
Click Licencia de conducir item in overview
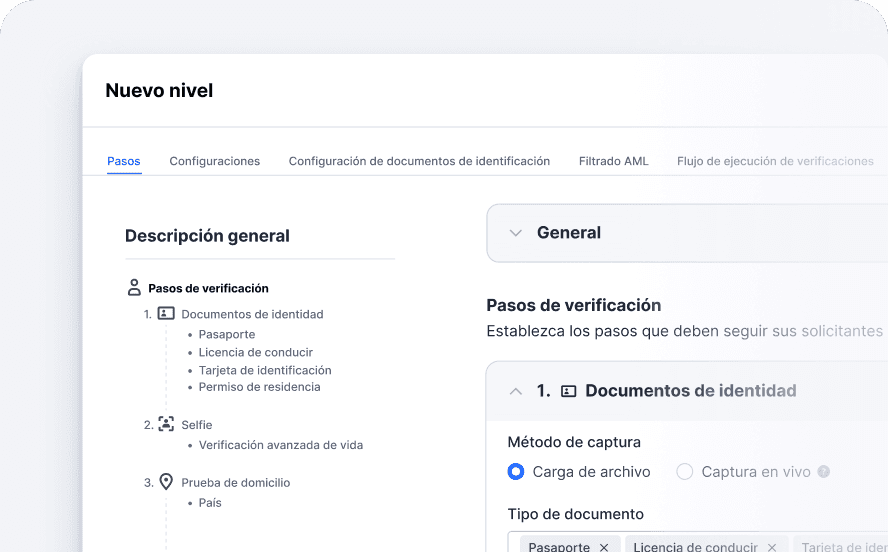tap(255, 352)
